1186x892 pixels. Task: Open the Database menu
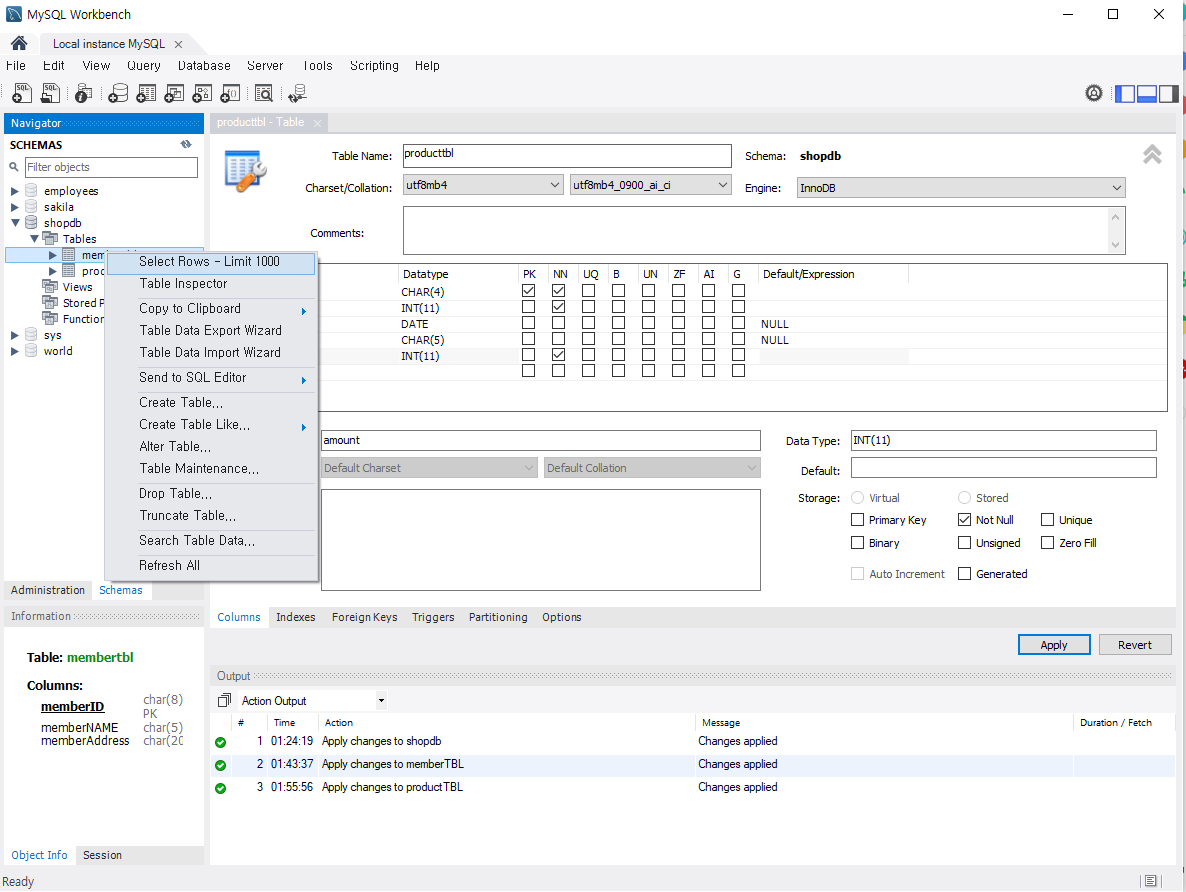(x=204, y=66)
